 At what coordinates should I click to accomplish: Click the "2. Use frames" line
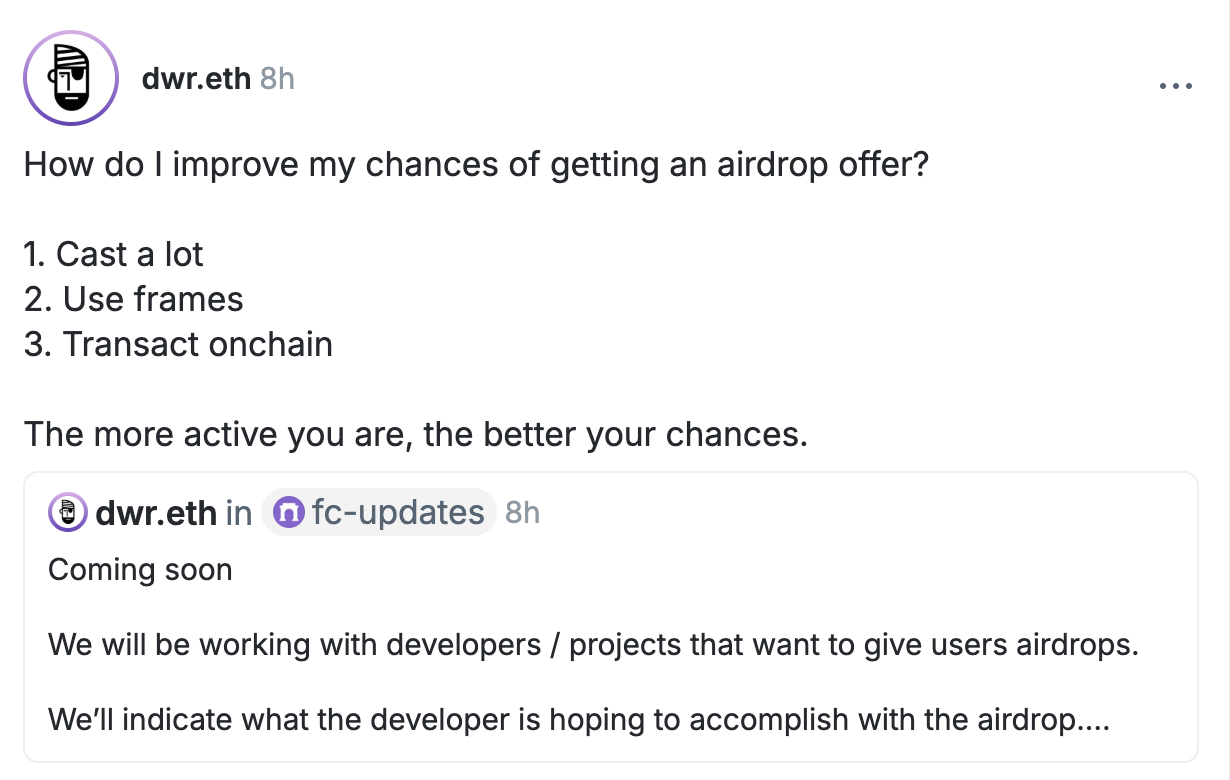coord(133,299)
